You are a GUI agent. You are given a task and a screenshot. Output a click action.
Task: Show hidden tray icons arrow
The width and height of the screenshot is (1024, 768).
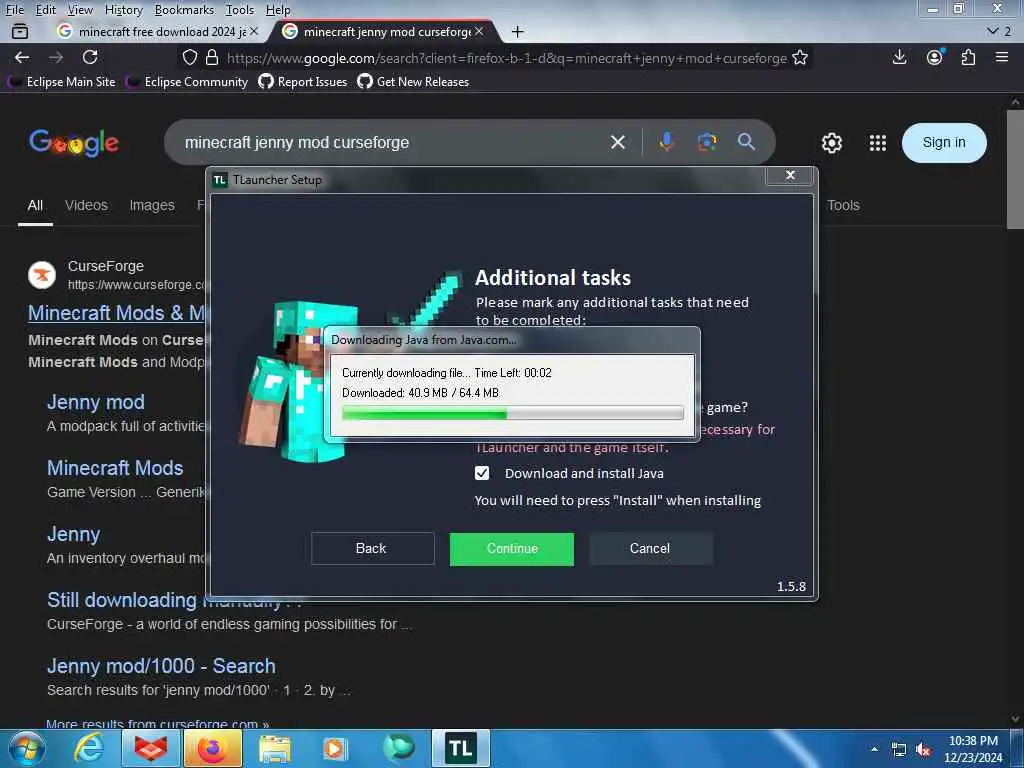pos(874,749)
